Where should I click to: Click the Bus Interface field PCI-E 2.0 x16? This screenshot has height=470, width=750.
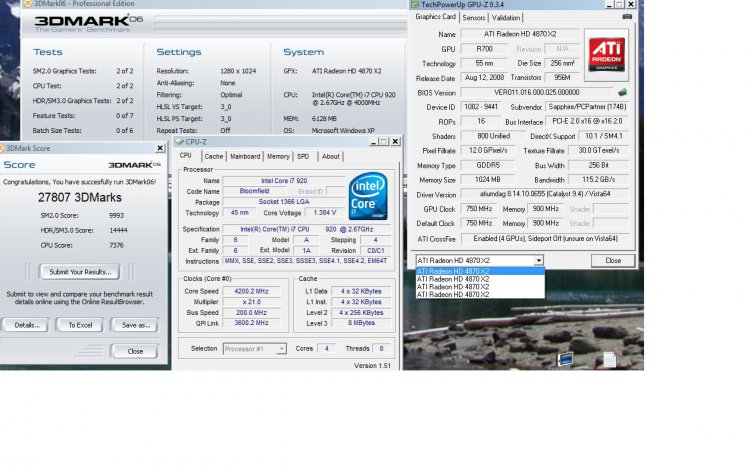coord(587,121)
